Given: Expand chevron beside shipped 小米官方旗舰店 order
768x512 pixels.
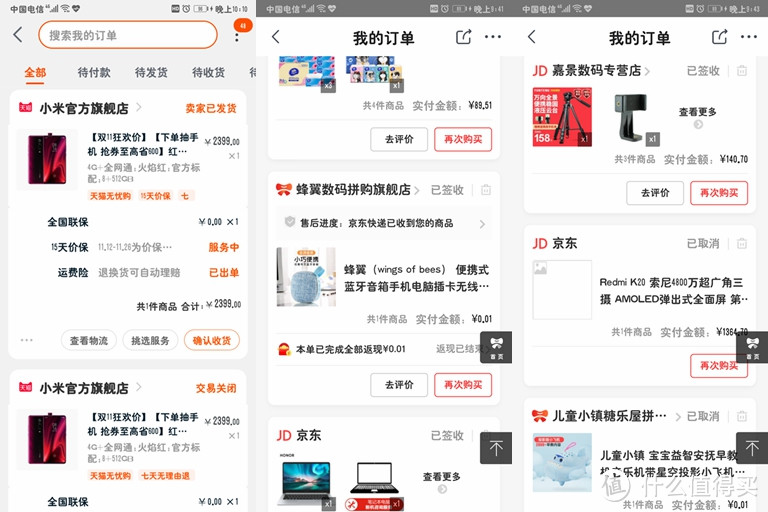Looking at the screenshot, I should click(x=139, y=107).
